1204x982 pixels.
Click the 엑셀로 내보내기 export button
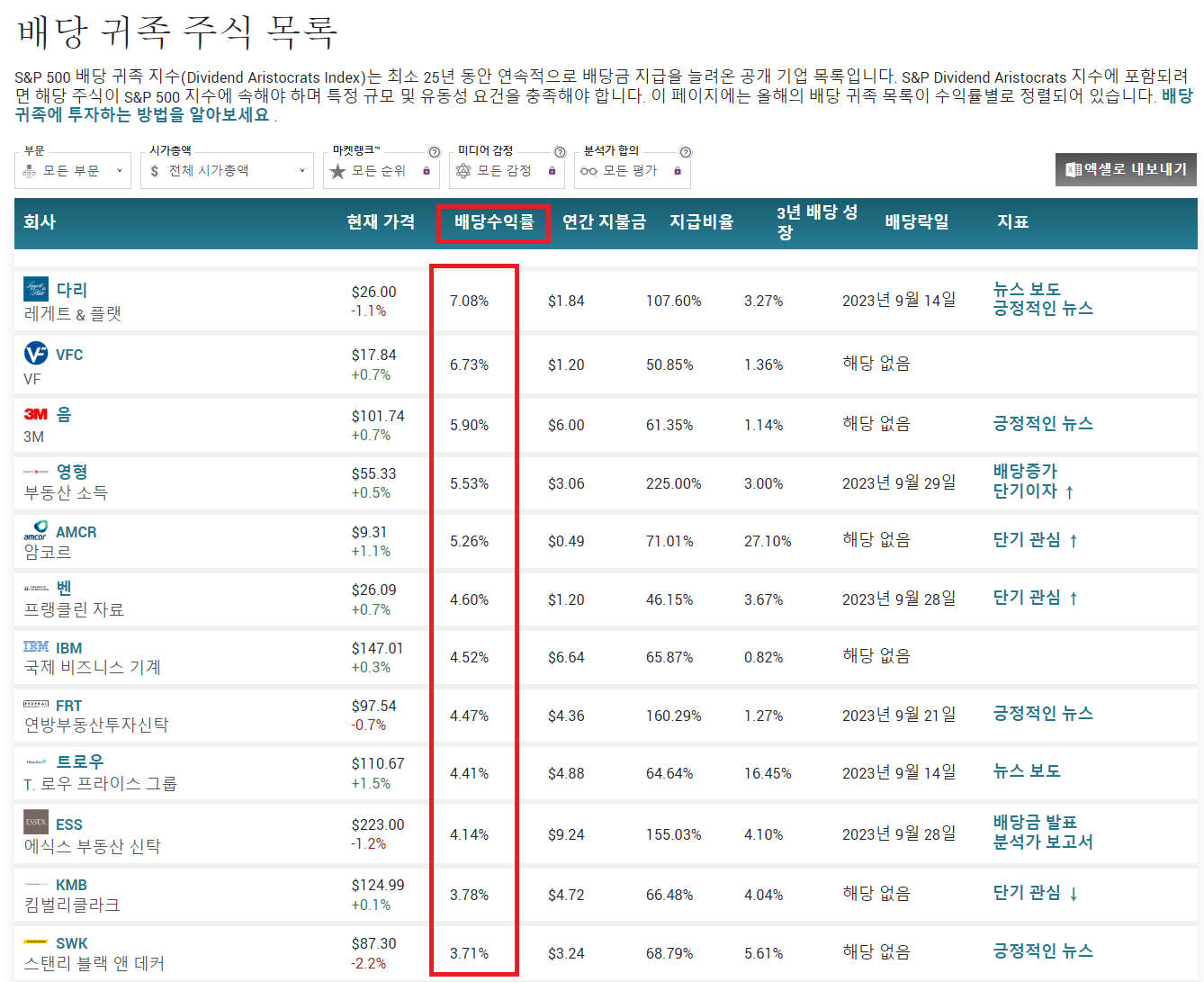(x=1125, y=169)
